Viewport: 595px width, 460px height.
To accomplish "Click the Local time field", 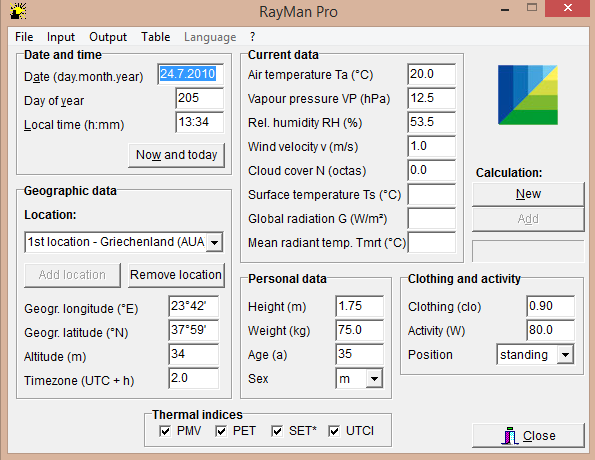I will (x=200, y=122).
